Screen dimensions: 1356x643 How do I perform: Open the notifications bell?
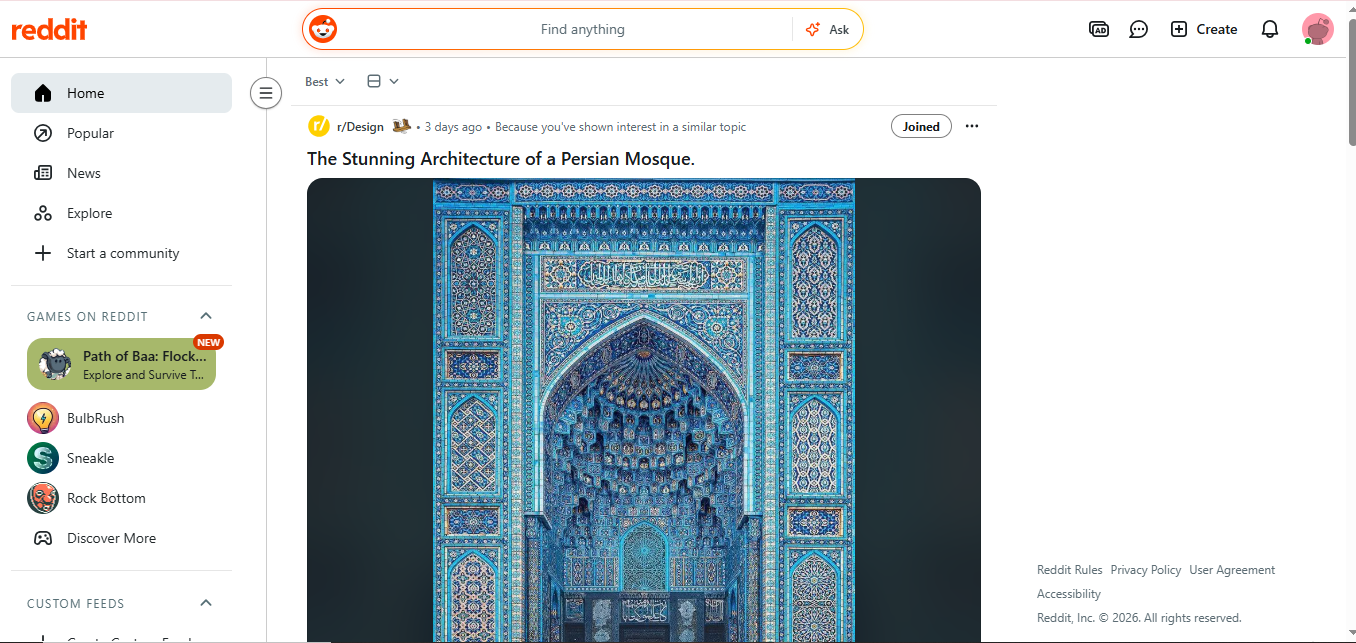[x=1269, y=29]
